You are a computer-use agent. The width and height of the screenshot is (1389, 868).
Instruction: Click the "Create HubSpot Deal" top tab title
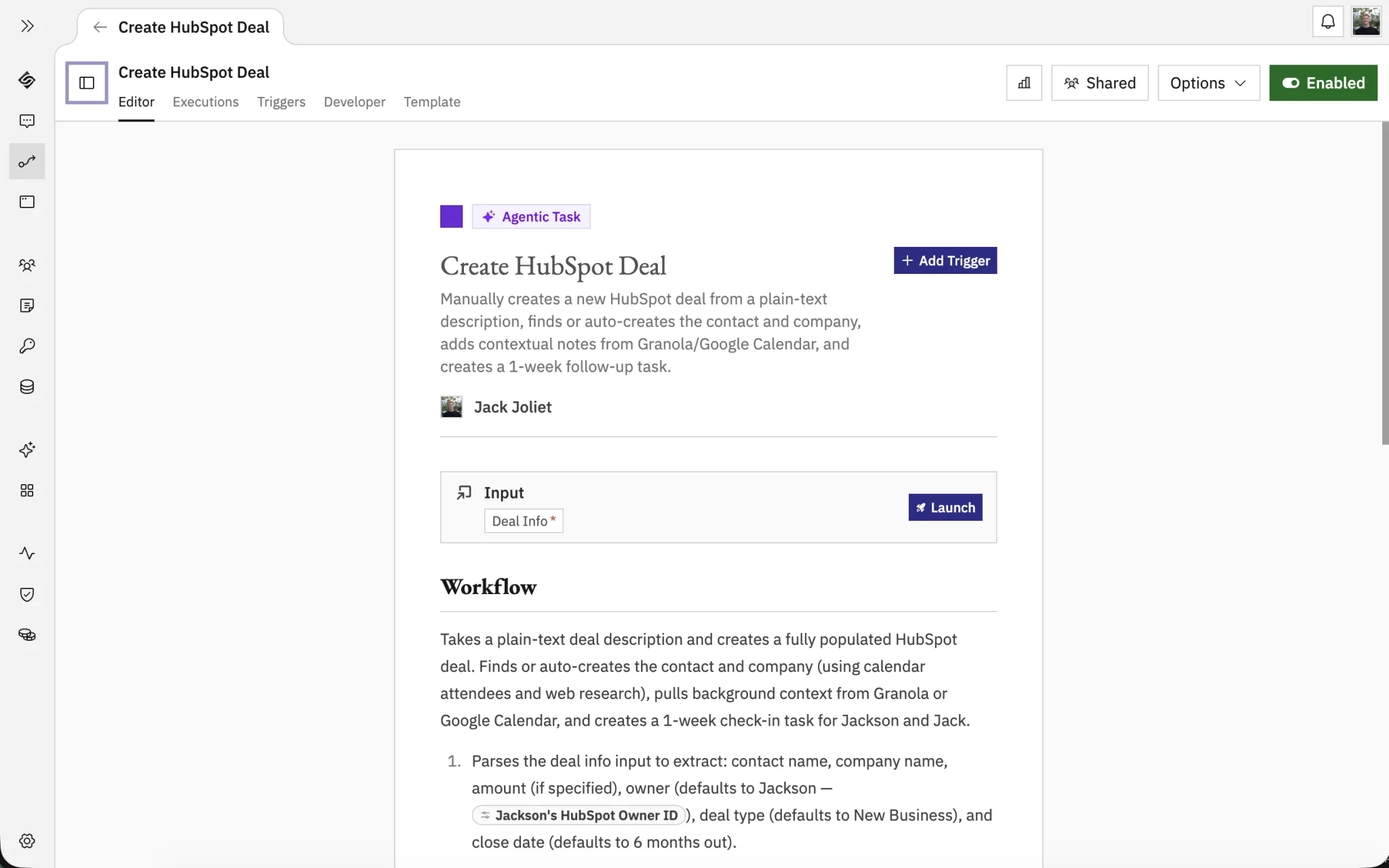point(194,27)
